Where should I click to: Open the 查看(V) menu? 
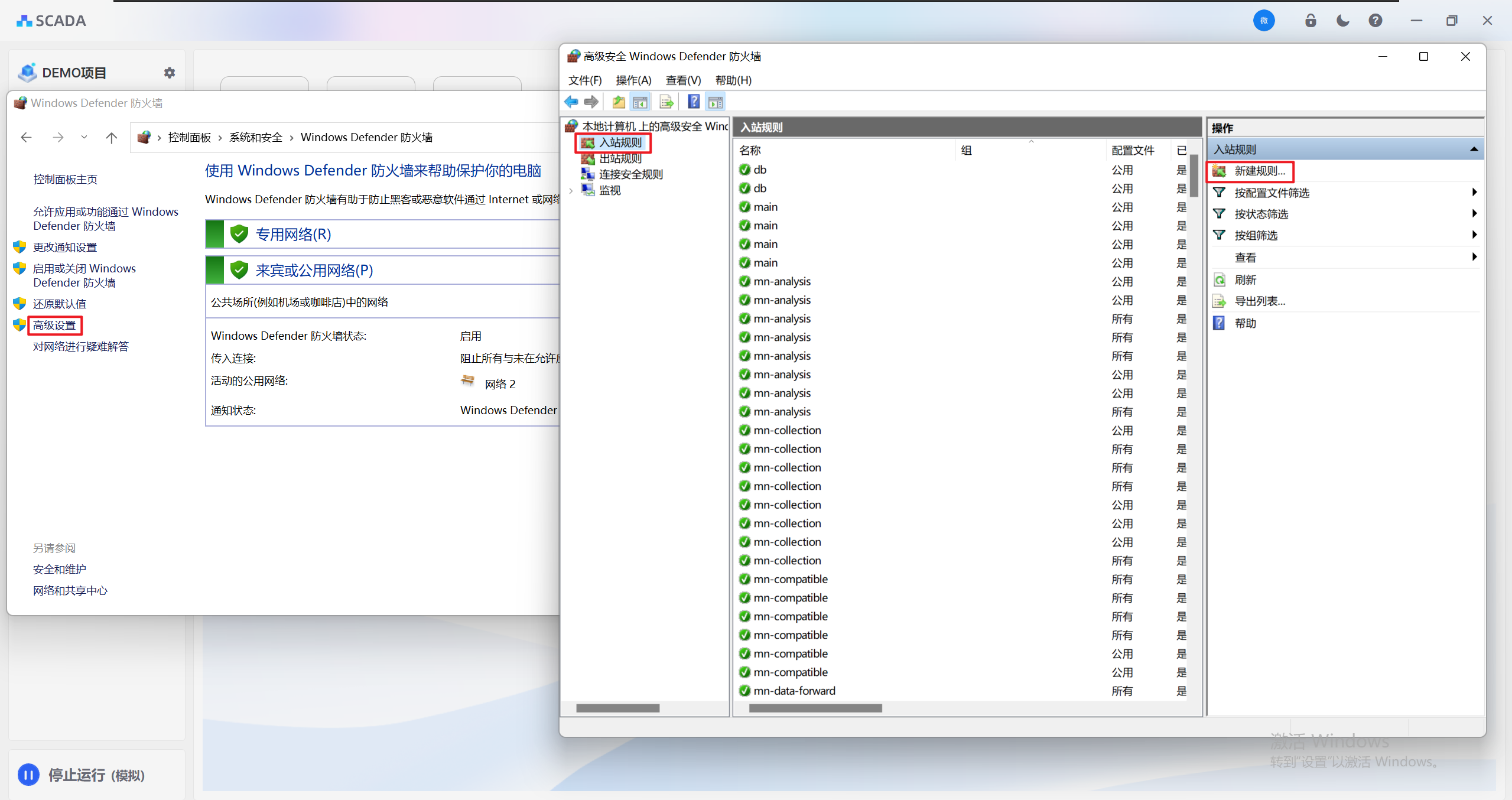point(682,80)
